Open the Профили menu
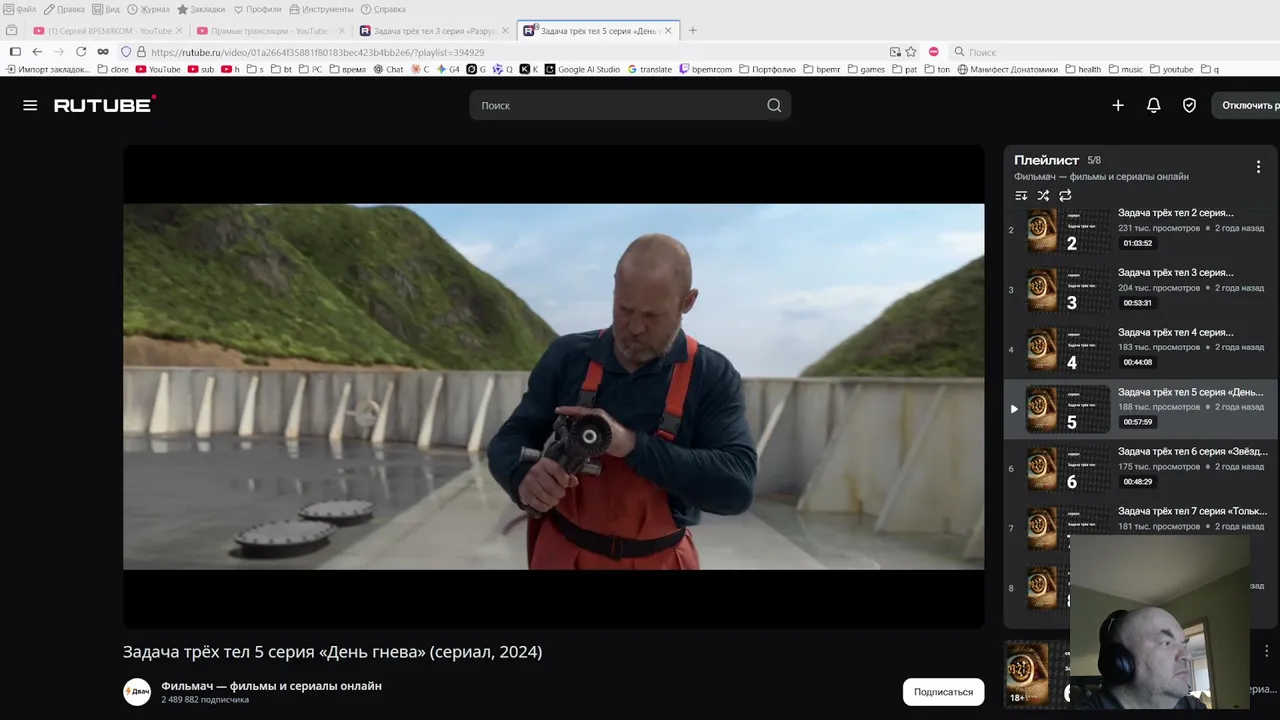This screenshot has width=1280, height=720. (257, 9)
